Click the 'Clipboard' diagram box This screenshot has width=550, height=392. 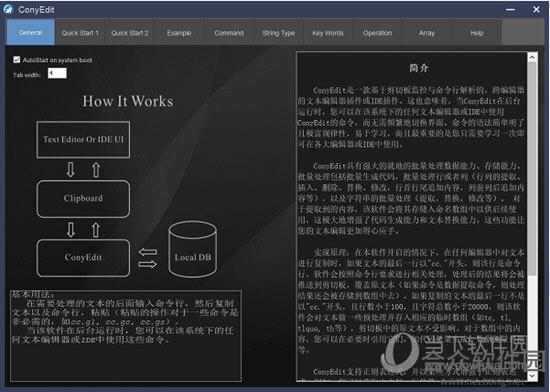point(83,198)
